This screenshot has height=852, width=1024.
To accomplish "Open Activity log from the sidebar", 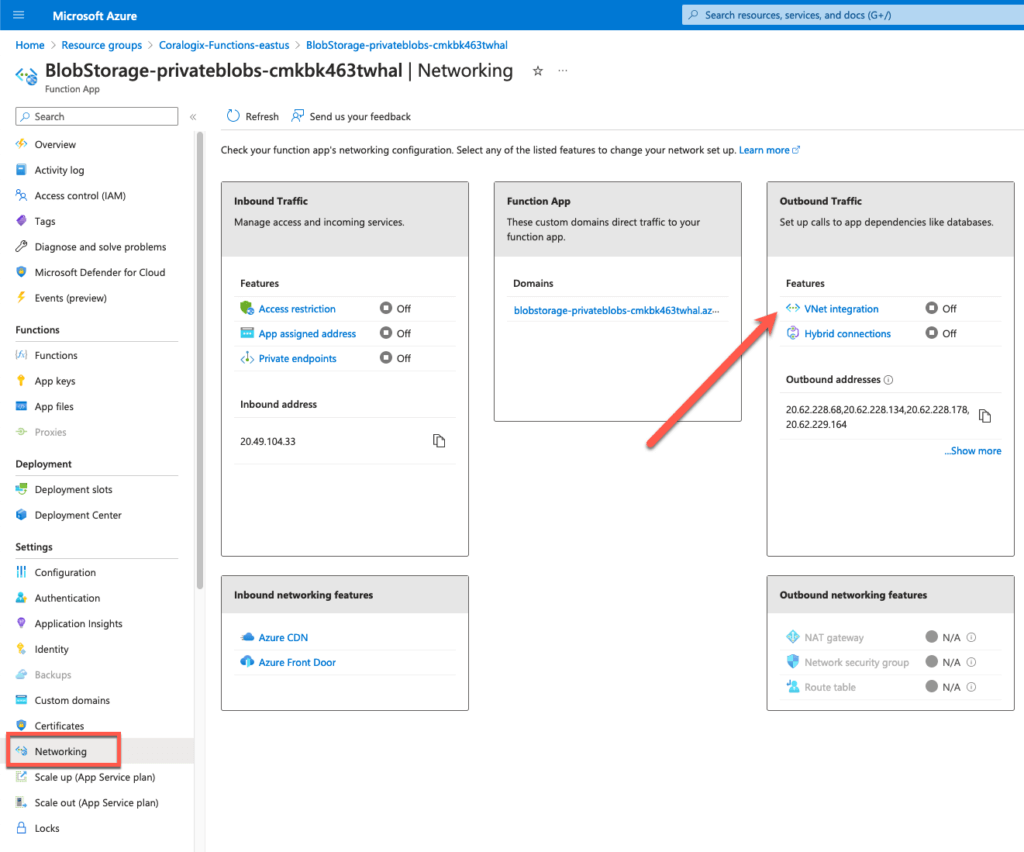I will coord(59,170).
